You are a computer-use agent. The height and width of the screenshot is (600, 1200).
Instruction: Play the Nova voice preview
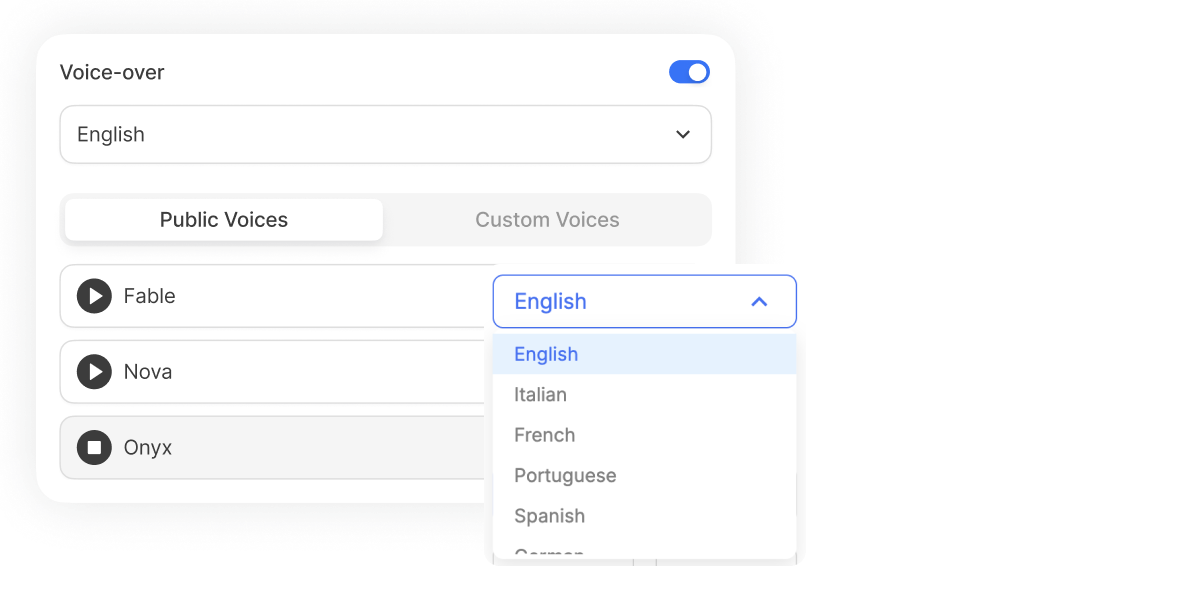pos(93,372)
